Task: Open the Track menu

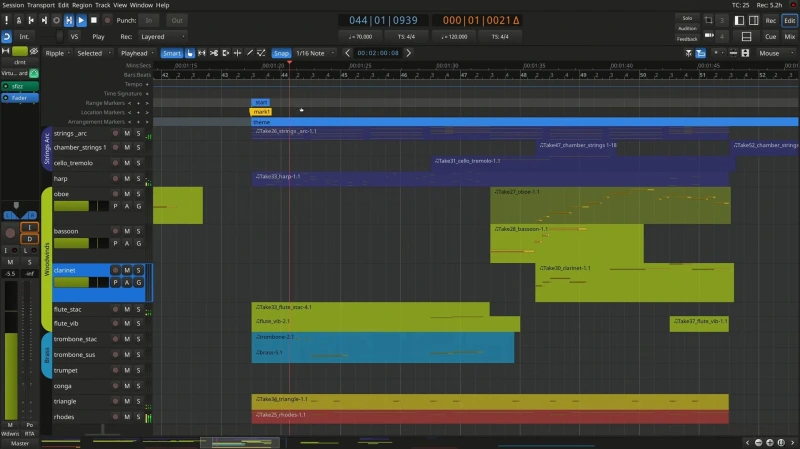Action: click(103, 5)
